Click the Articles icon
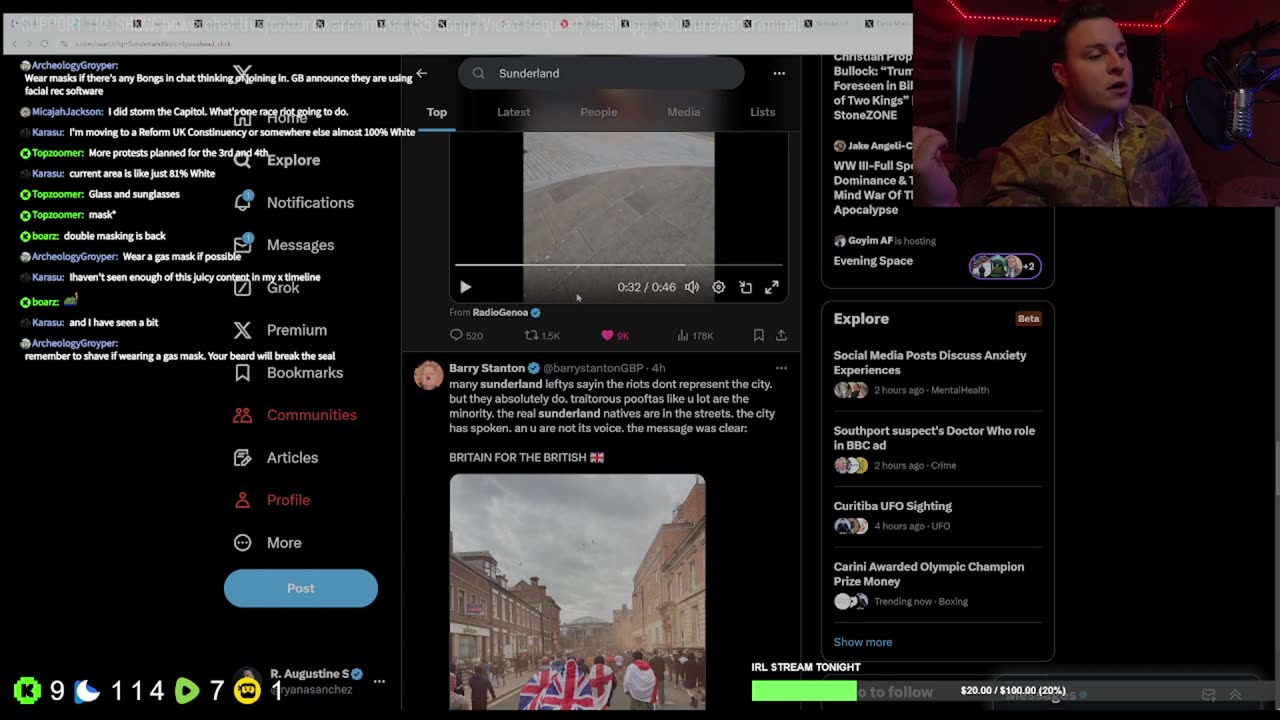 pyautogui.click(x=242, y=457)
